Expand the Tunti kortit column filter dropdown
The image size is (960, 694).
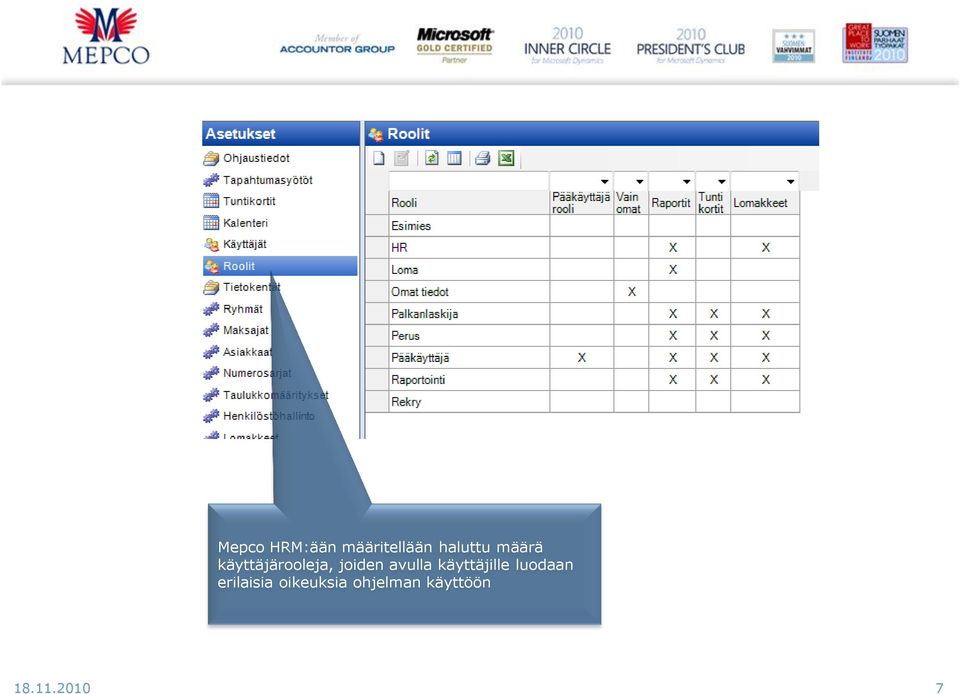721,181
